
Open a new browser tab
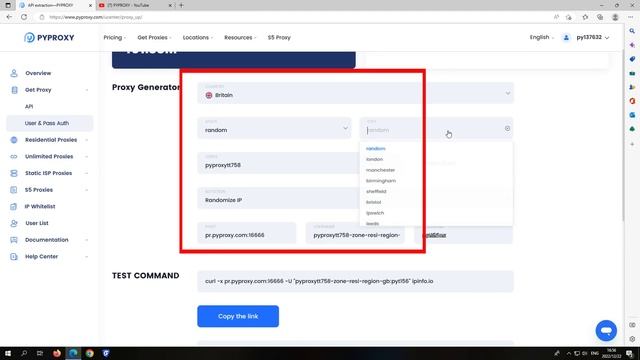tap(181, 5)
